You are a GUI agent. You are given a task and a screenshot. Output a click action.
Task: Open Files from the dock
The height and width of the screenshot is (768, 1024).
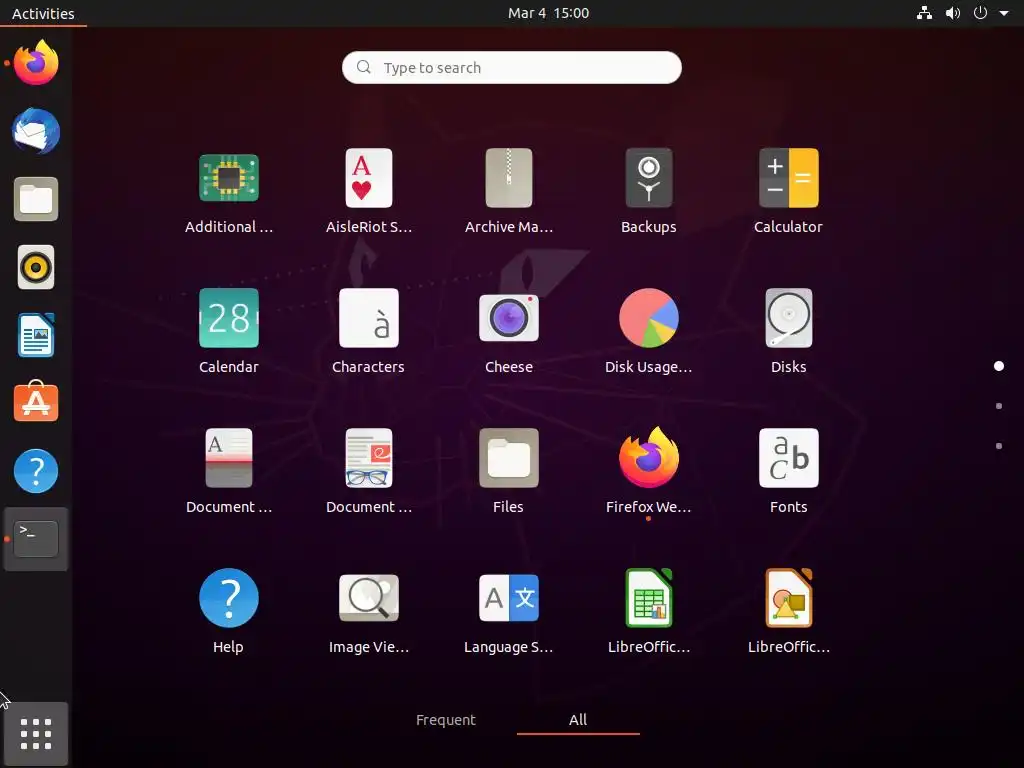coord(36,199)
